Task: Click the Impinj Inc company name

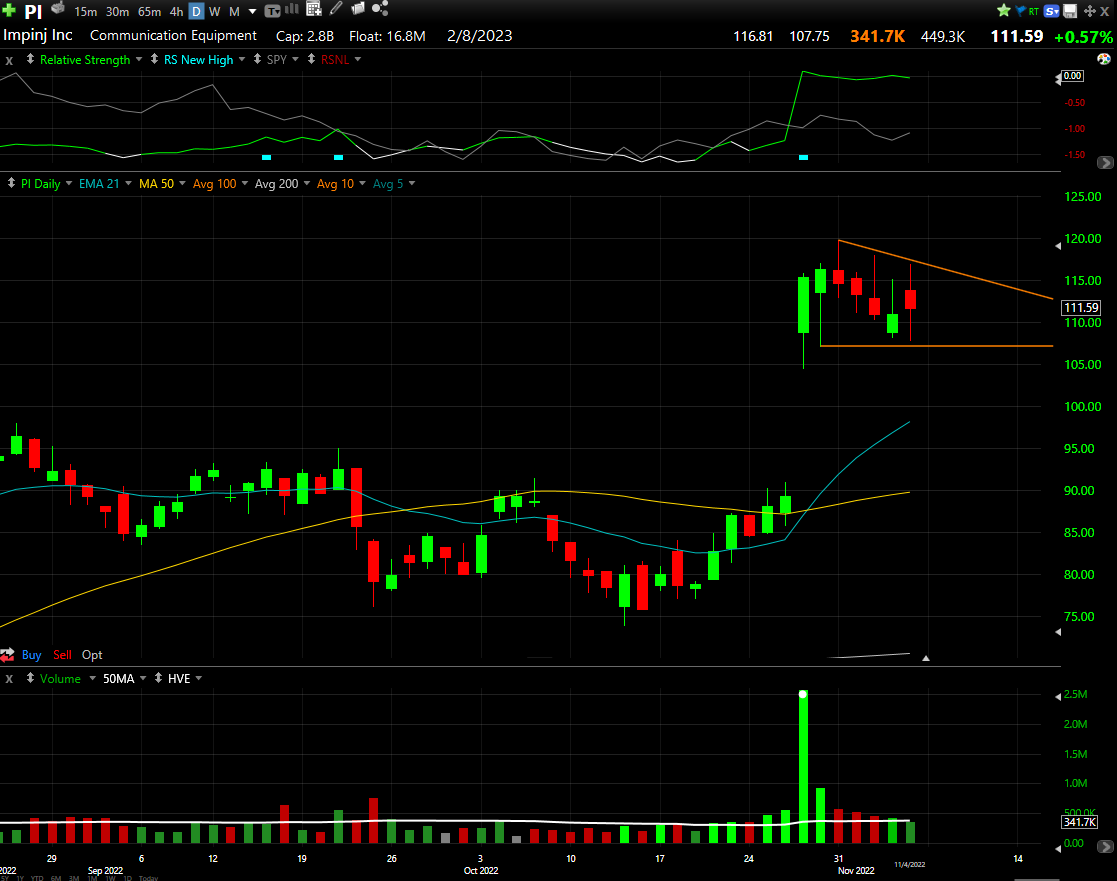Action: (38, 35)
